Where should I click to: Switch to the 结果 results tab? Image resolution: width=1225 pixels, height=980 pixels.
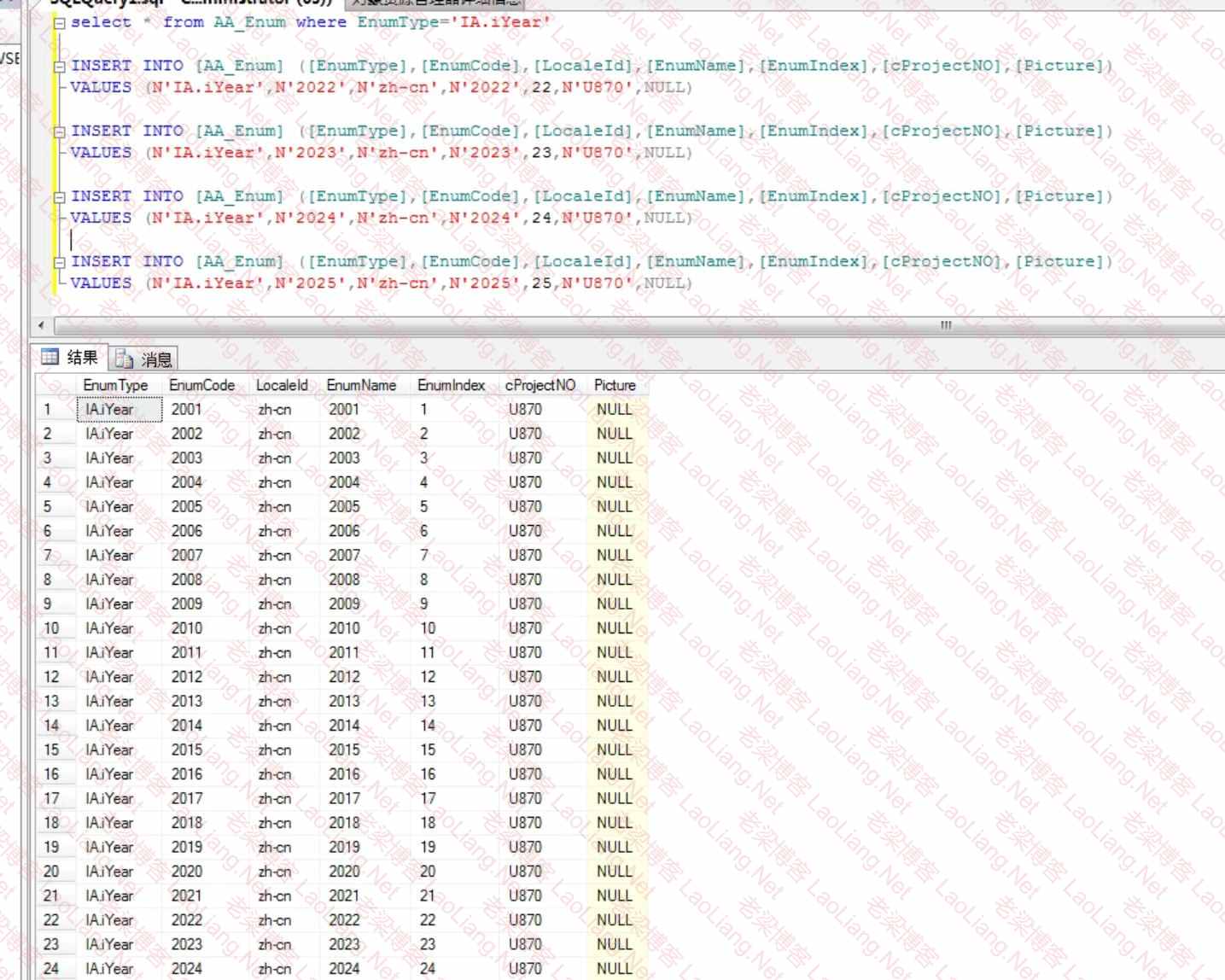point(70,358)
